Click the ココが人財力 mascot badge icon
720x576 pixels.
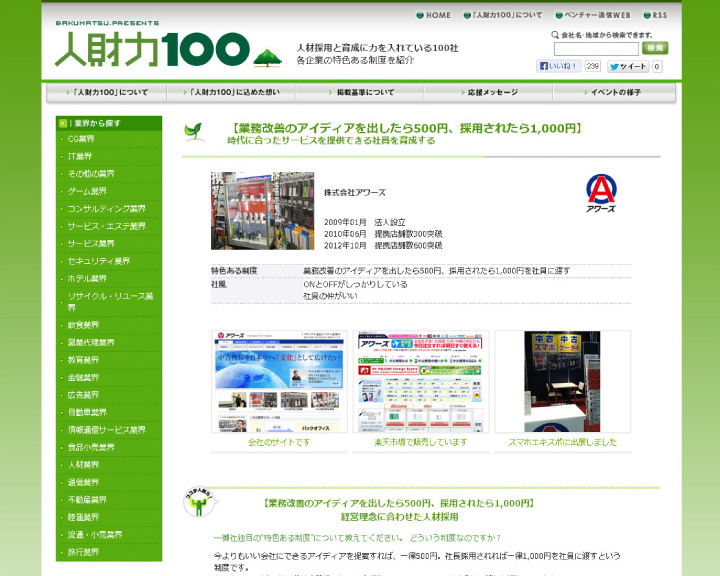200,502
